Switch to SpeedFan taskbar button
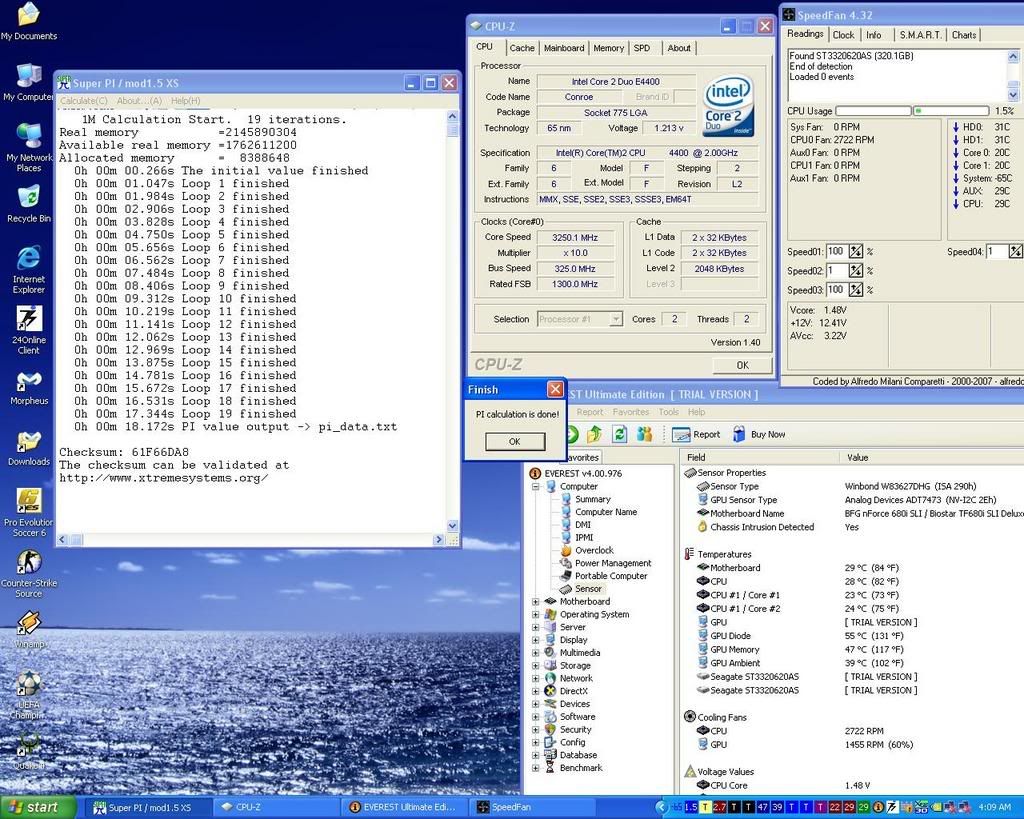This screenshot has width=1024, height=819. (x=532, y=807)
